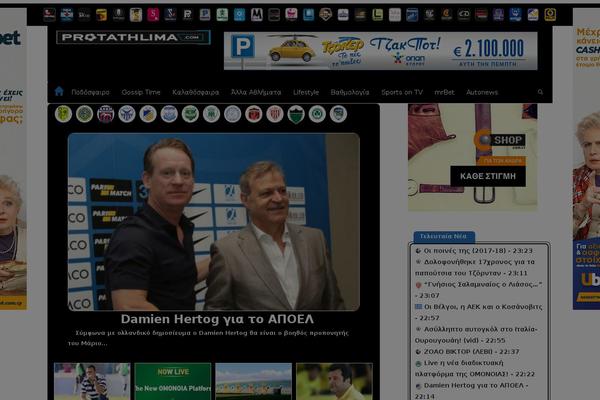Open the Ποδόσφαιρο menu
The width and height of the screenshot is (600, 400).
[x=90, y=92]
